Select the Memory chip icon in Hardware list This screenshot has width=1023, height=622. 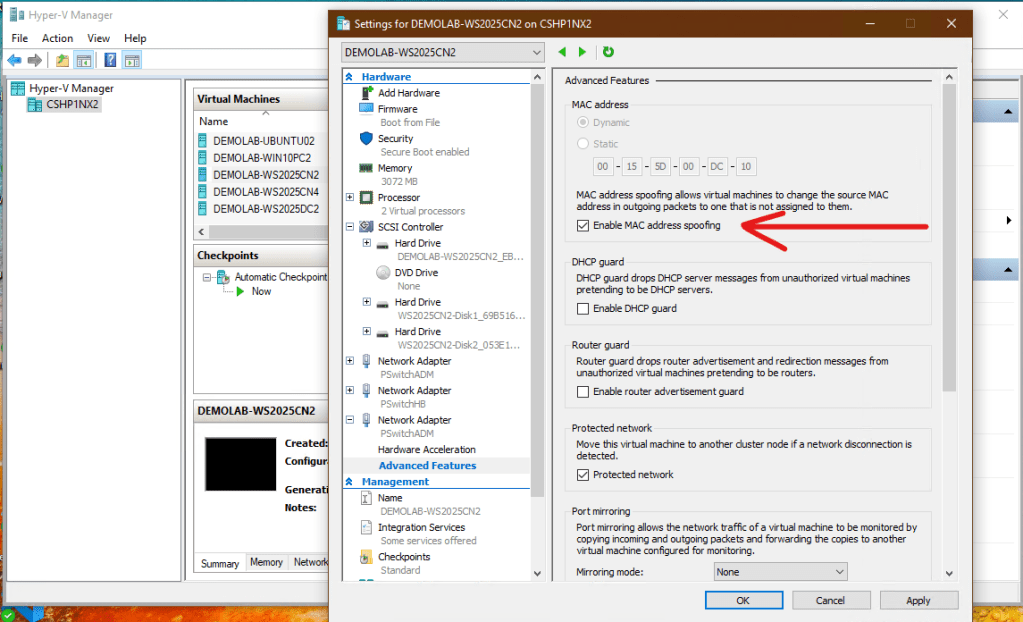366,168
